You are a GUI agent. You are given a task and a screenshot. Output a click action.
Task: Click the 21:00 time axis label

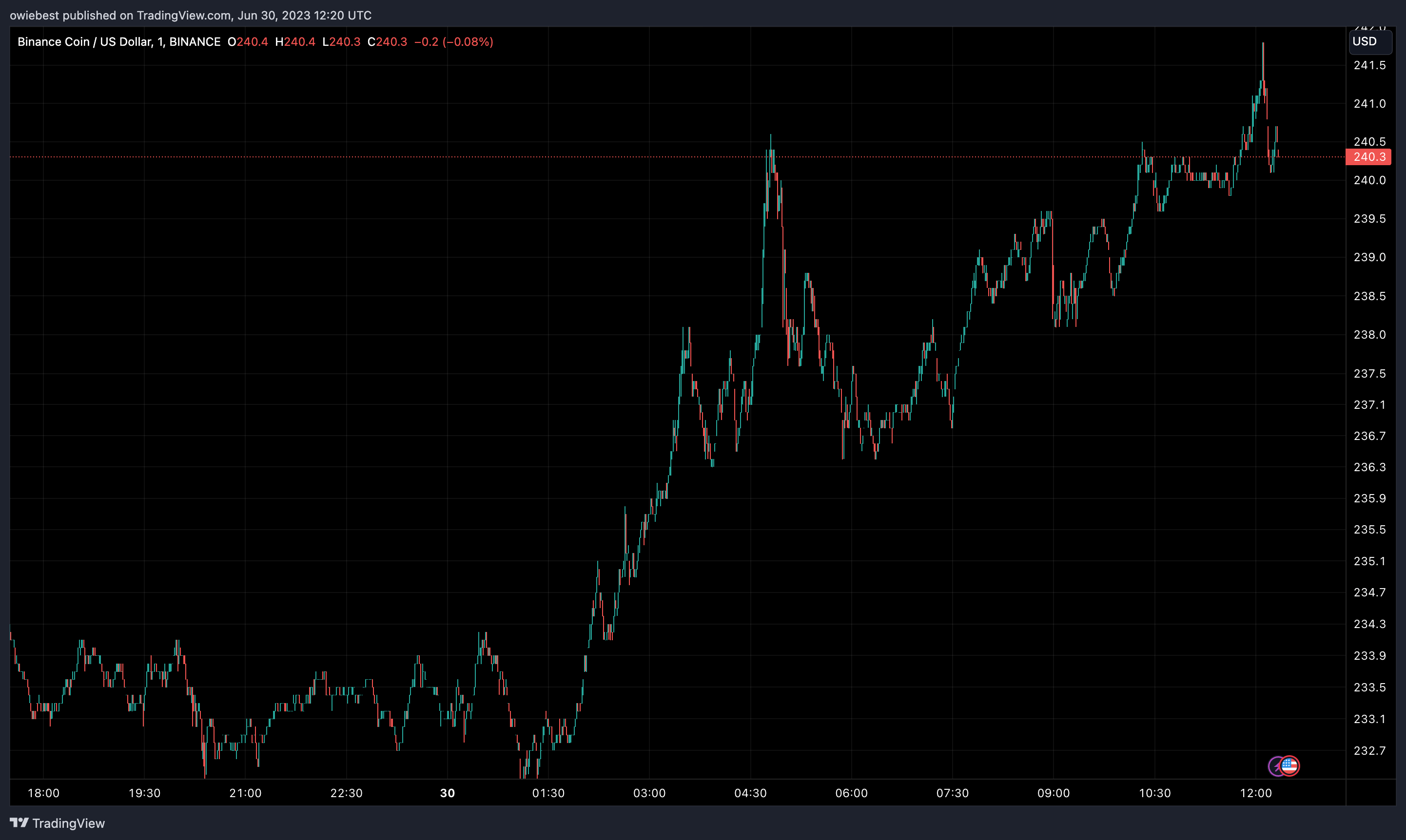(x=245, y=793)
